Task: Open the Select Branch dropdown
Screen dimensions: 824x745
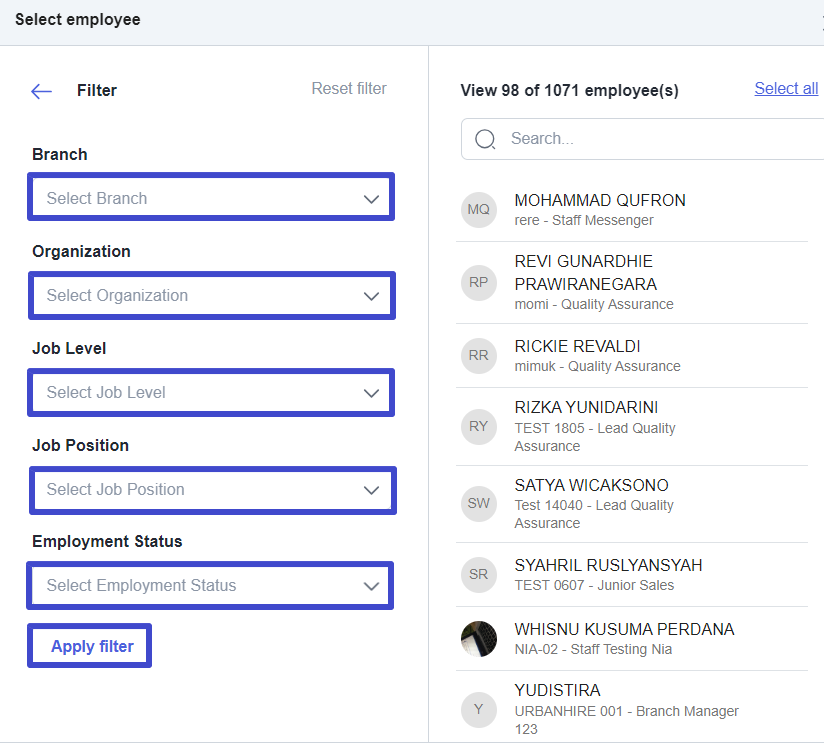Action: click(x=211, y=198)
